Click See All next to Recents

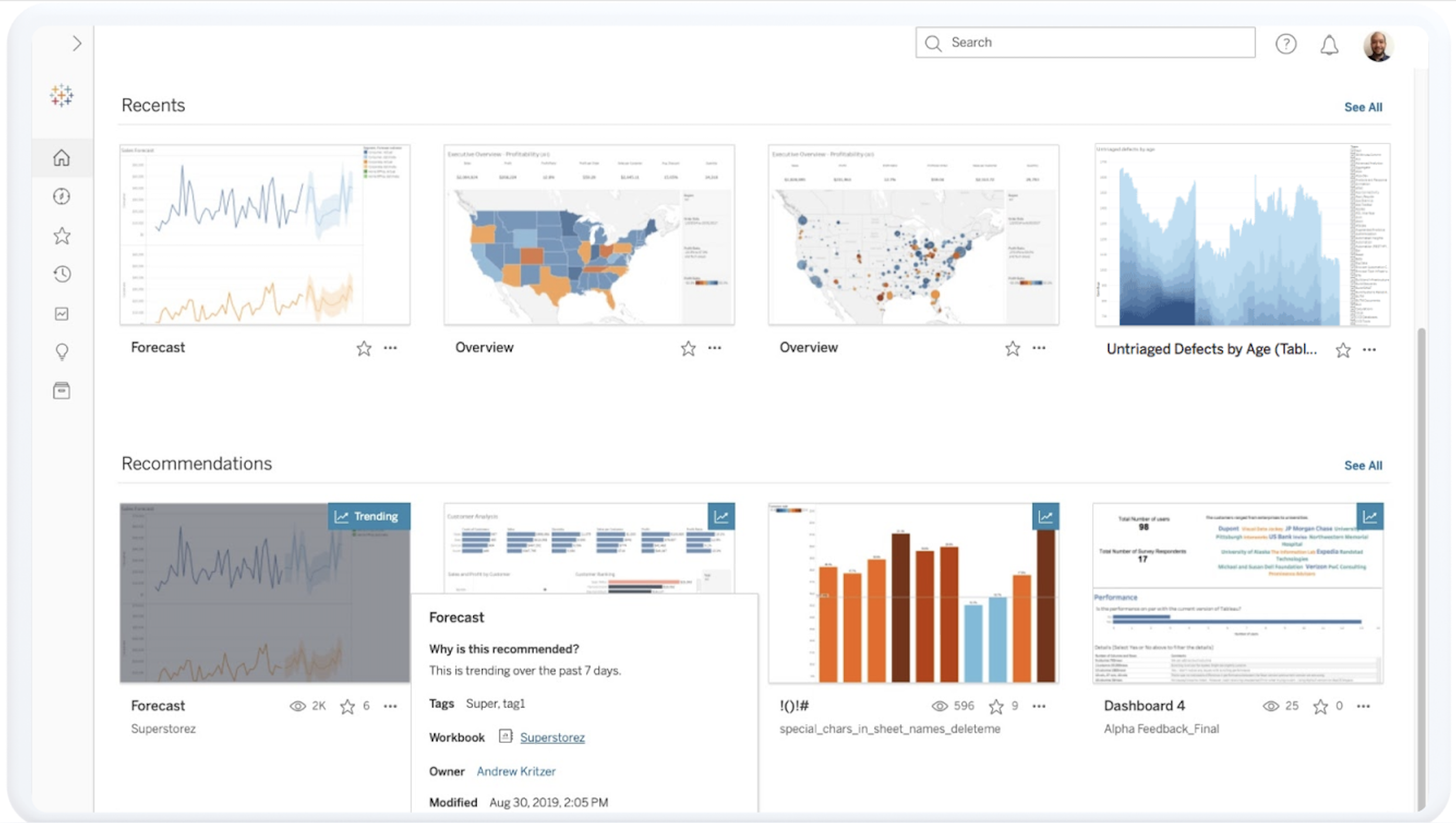click(x=1363, y=107)
